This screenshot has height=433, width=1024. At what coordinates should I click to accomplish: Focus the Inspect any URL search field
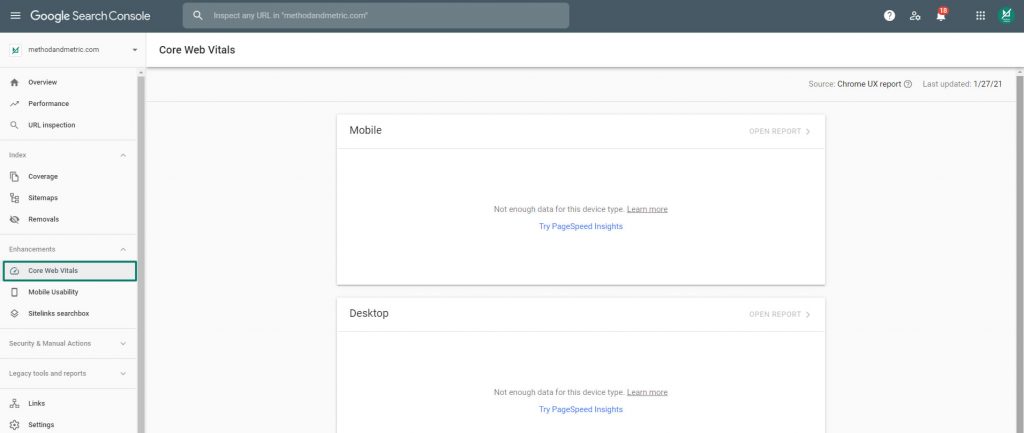tap(376, 15)
